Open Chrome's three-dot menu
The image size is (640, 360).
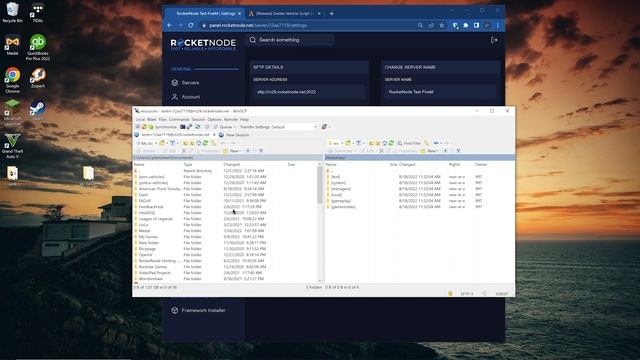point(498,25)
